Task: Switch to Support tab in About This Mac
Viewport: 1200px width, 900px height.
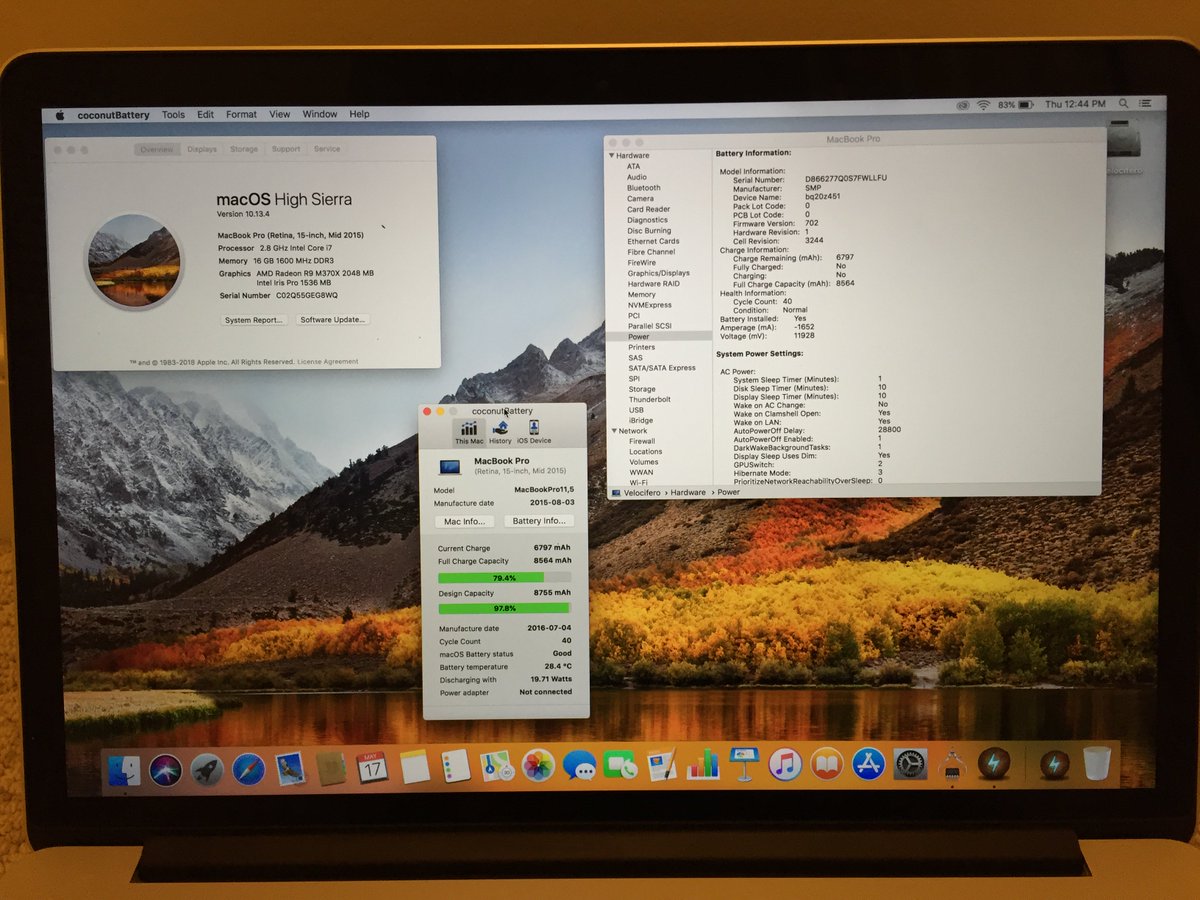Action: 286,149
